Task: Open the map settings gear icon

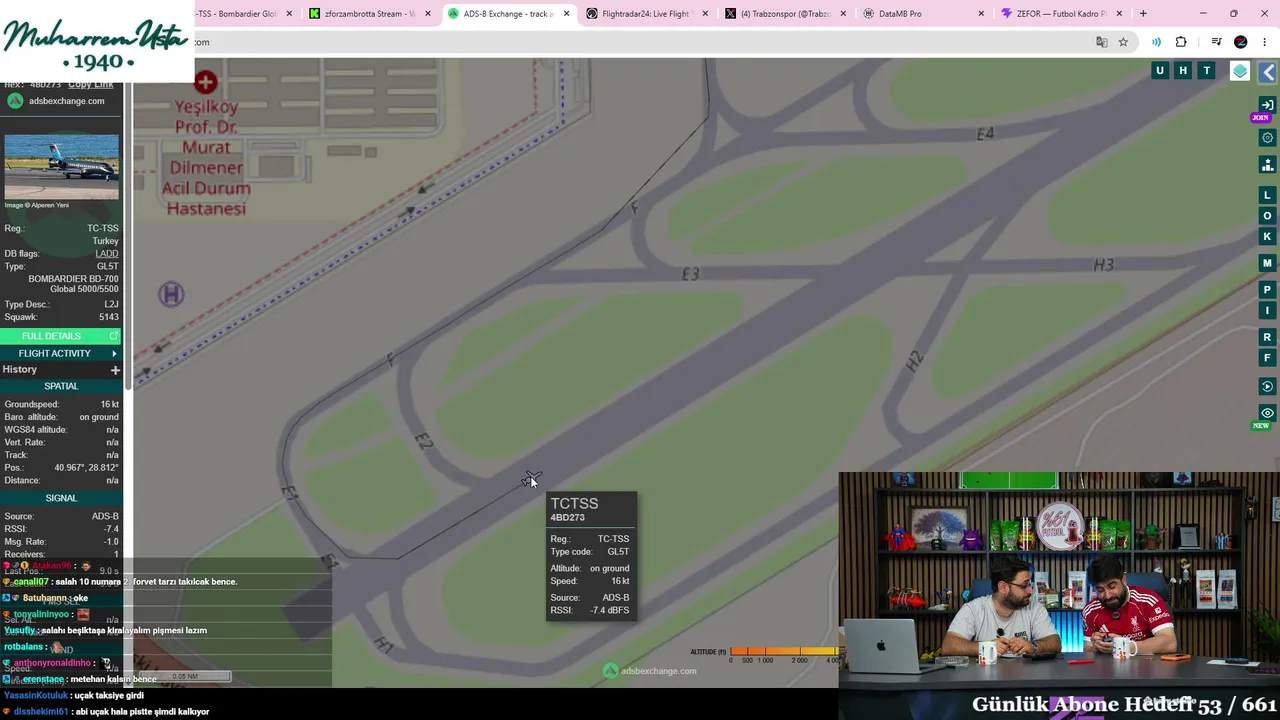Action: 1268,138
